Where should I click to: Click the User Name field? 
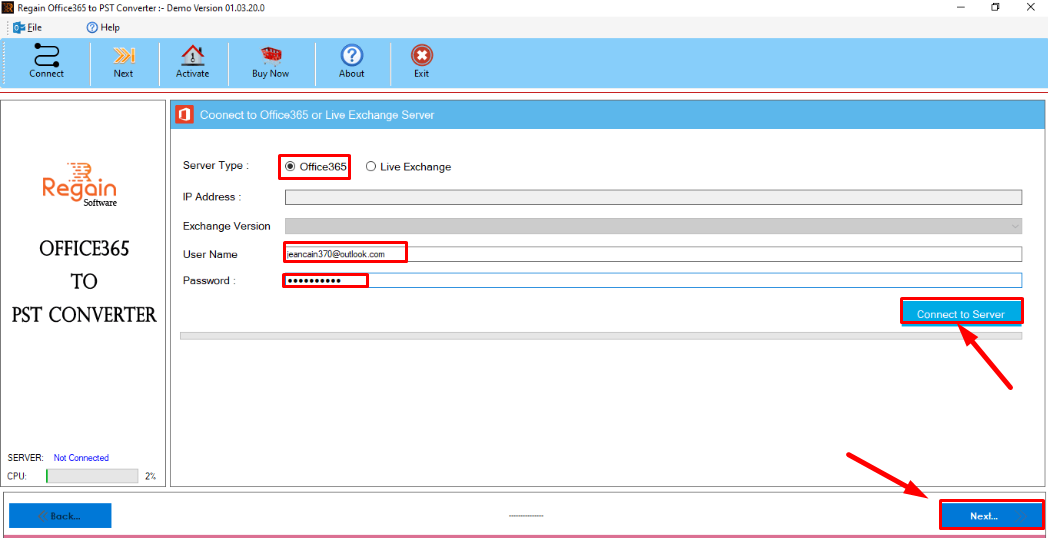point(654,254)
